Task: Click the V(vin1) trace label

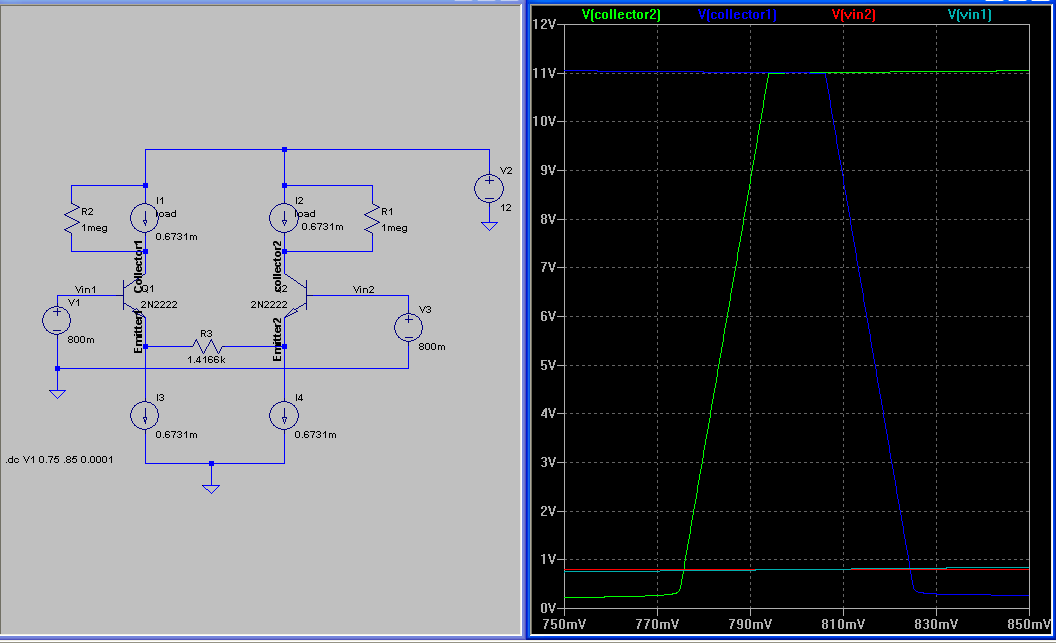Action: 969,14
